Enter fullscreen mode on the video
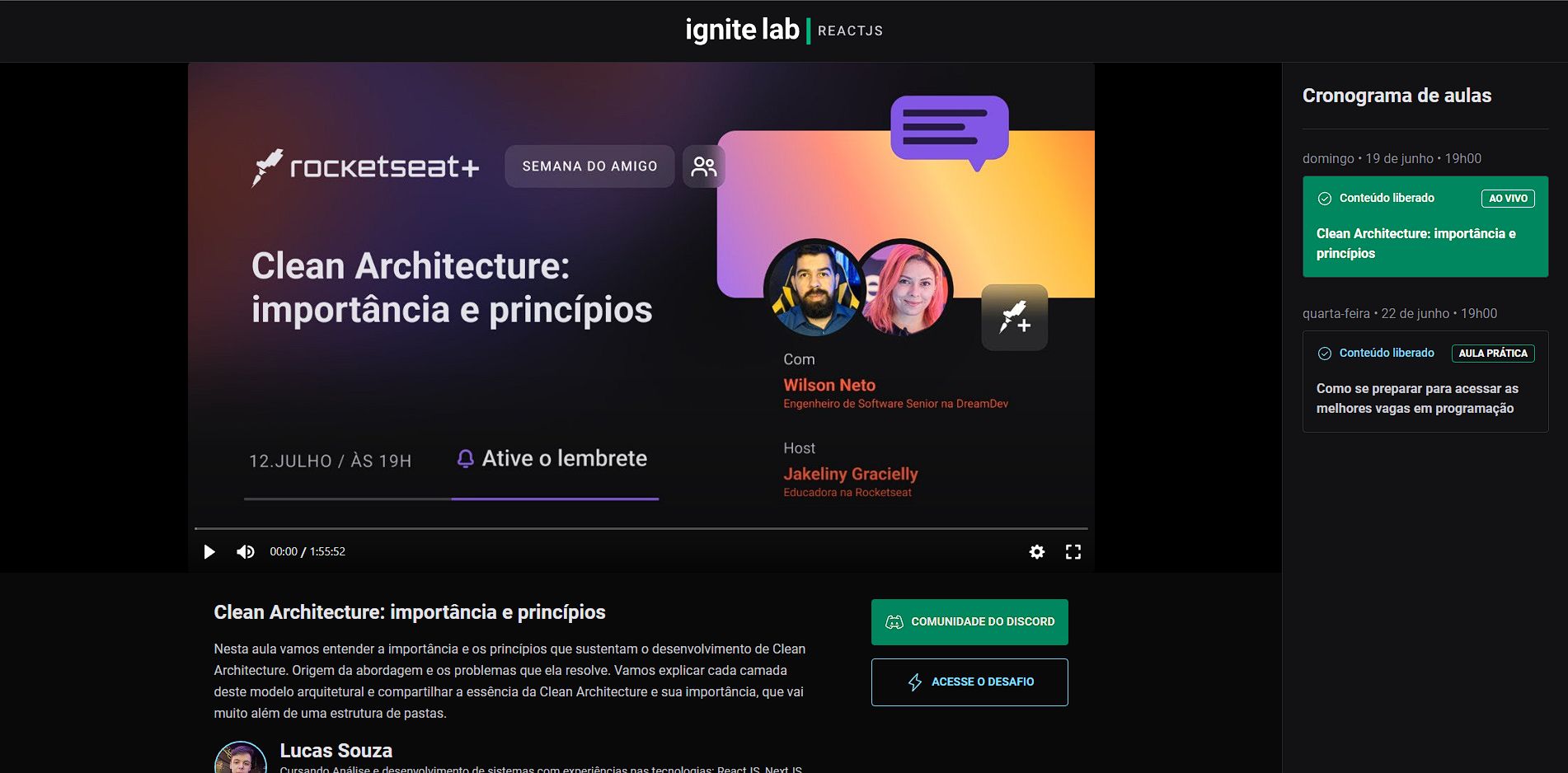 click(x=1073, y=552)
